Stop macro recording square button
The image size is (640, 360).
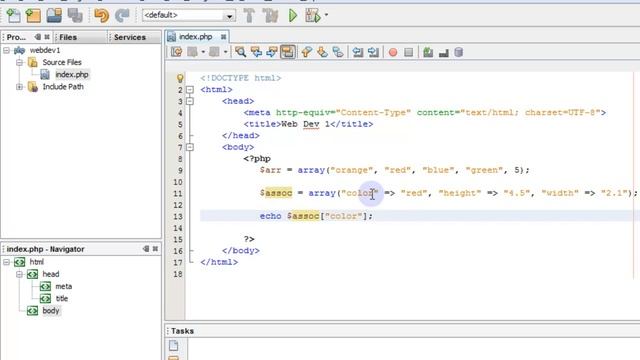(409, 52)
